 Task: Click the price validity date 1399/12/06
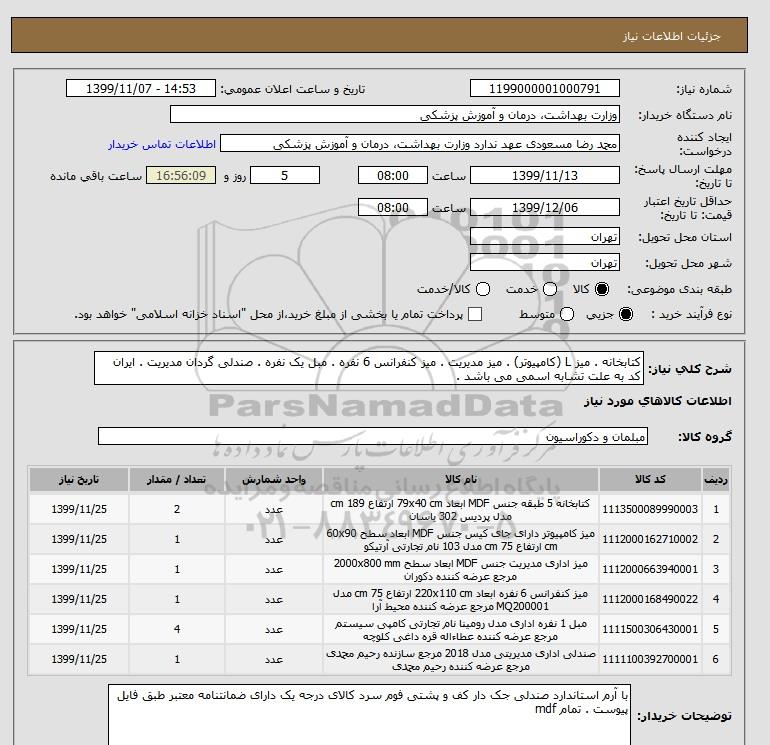coord(545,207)
